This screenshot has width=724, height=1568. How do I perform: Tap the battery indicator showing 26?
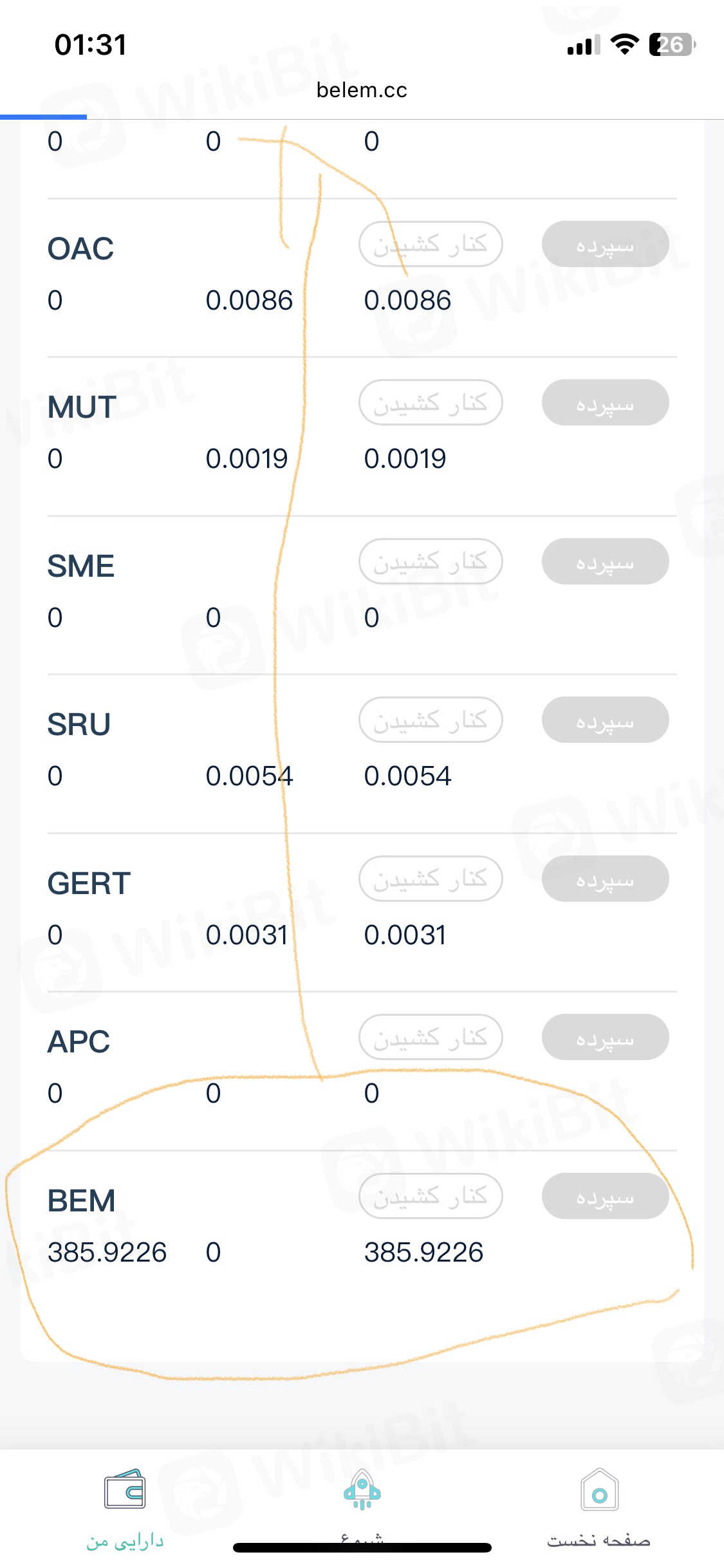pos(671,45)
